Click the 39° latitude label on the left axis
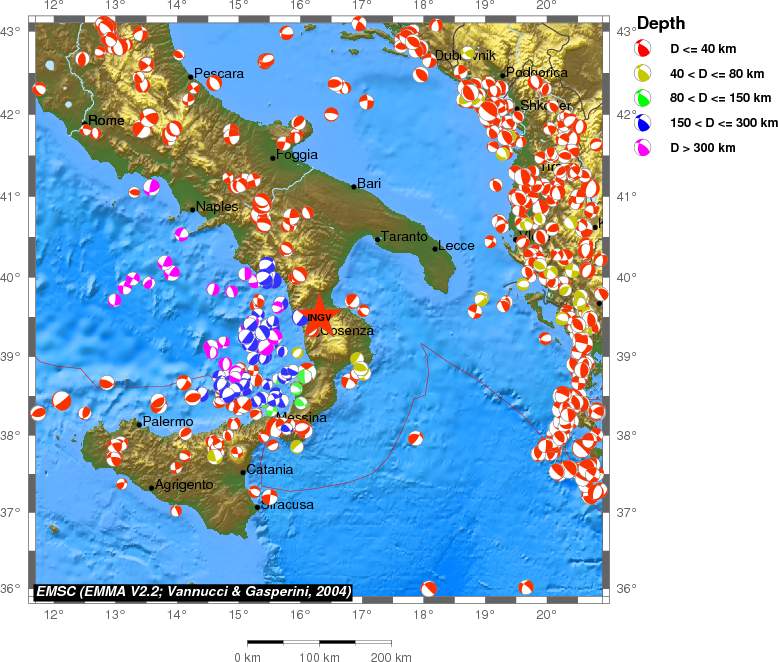 coord(10,356)
